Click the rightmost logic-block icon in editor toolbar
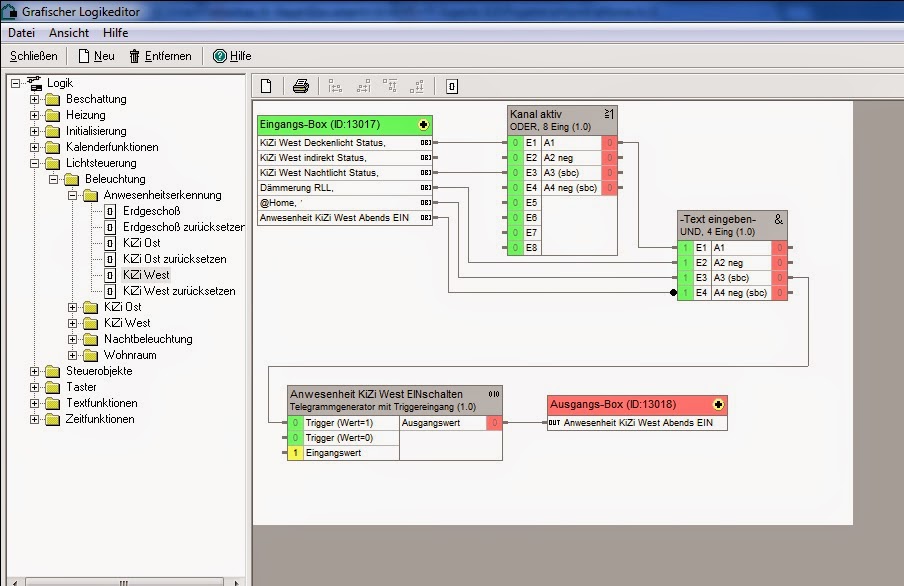 click(452, 86)
